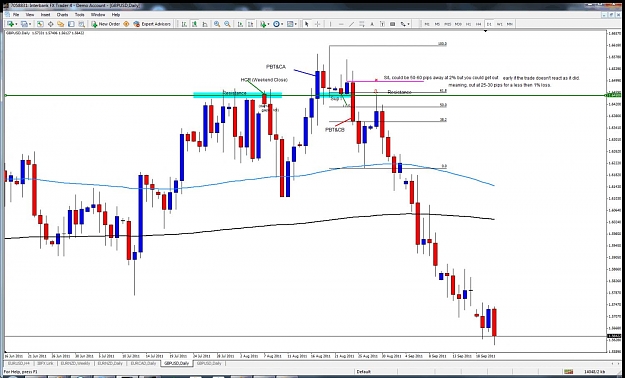
Task: Select the Crosshair tool
Action: 318,24
